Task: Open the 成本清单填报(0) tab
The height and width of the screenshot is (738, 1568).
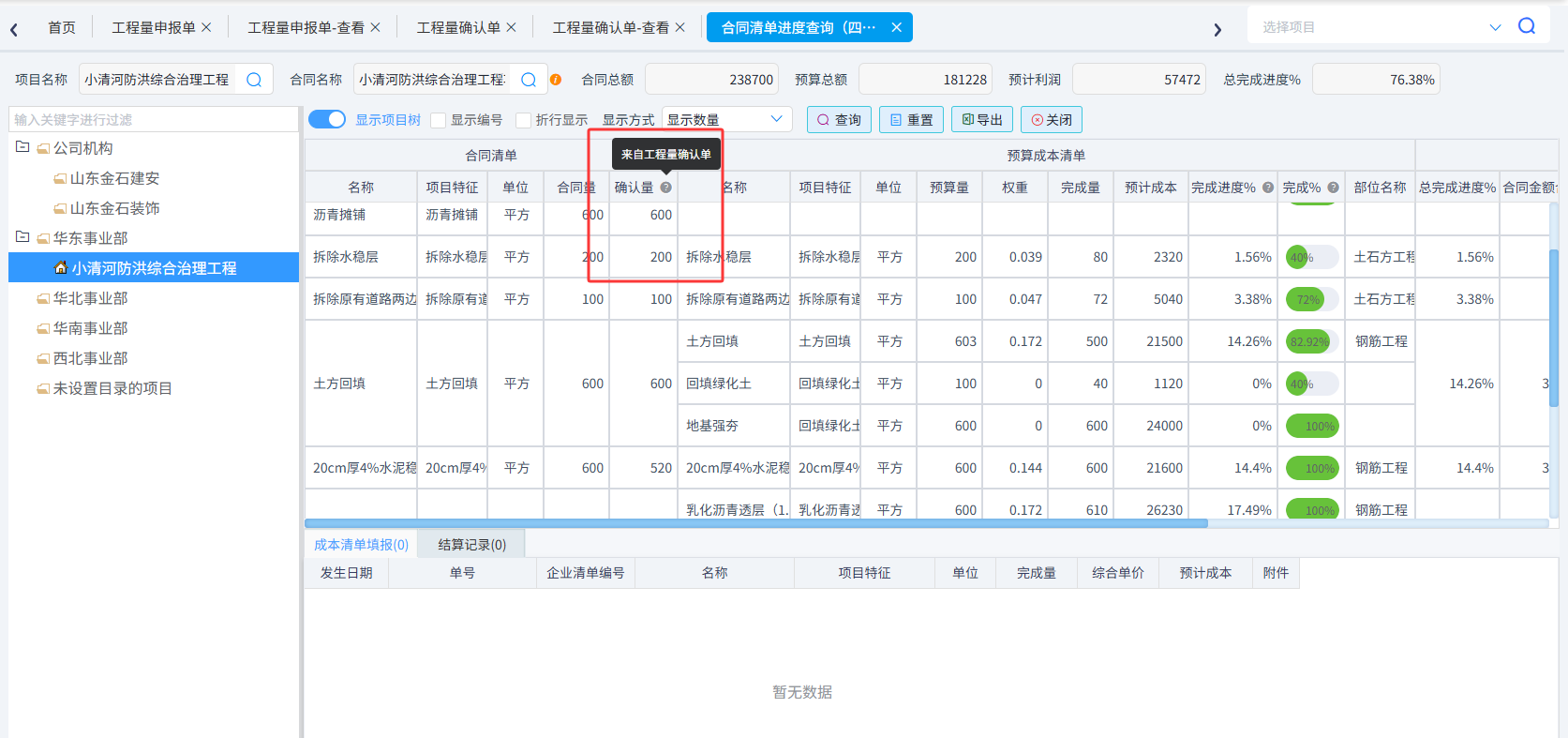Action: [x=361, y=544]
